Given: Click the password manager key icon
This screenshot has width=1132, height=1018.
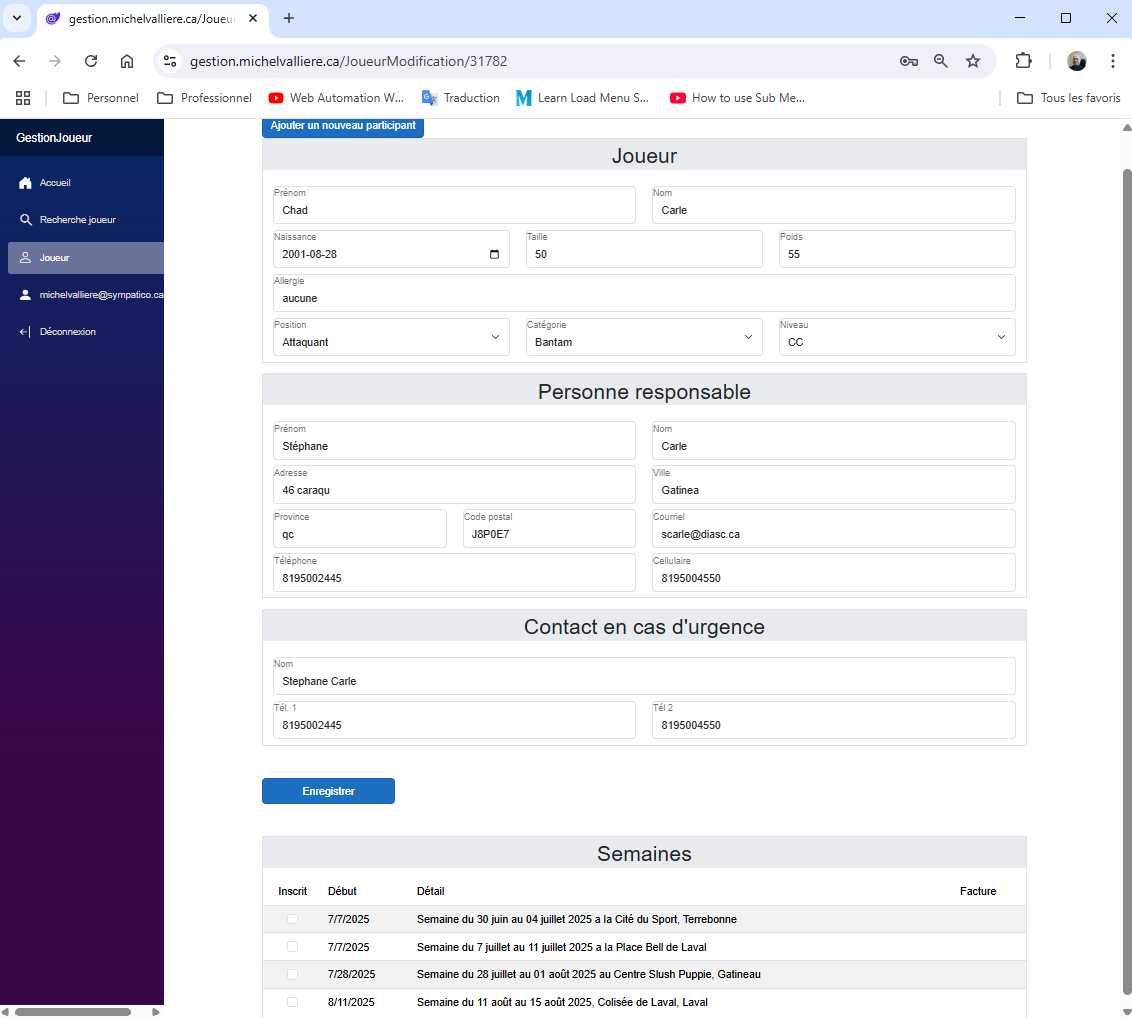Looking at the screenshot, I should click(x=908, y=61).
